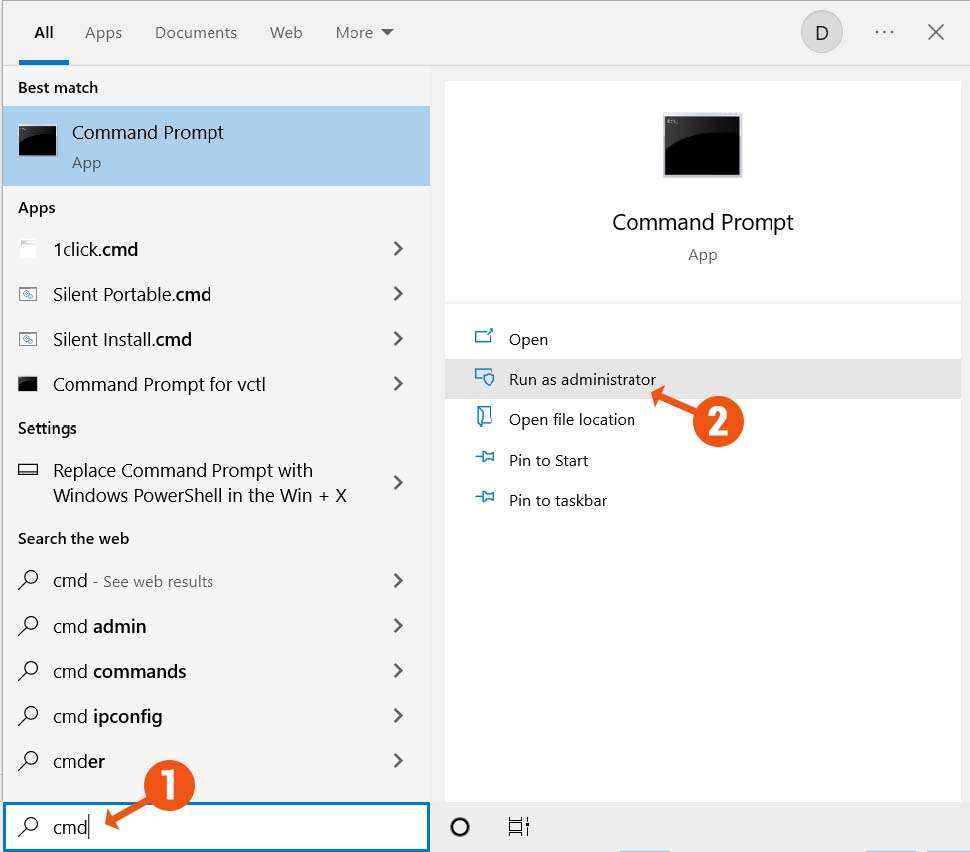Screen dimensions: 970x852
Task: Open the three-dot options menu
Action: click(x=884, y=32)
